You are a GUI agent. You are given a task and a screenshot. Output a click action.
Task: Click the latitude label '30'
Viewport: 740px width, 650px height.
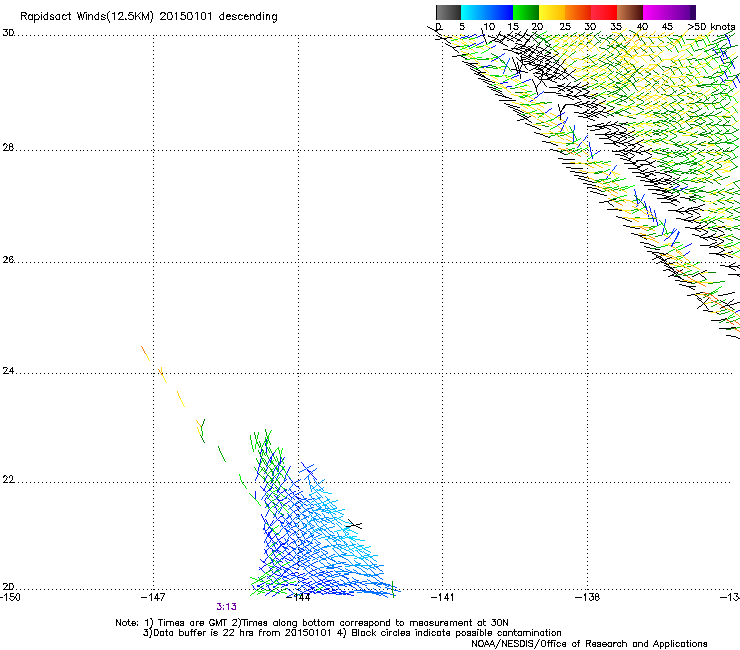click(x=8, y=33)
